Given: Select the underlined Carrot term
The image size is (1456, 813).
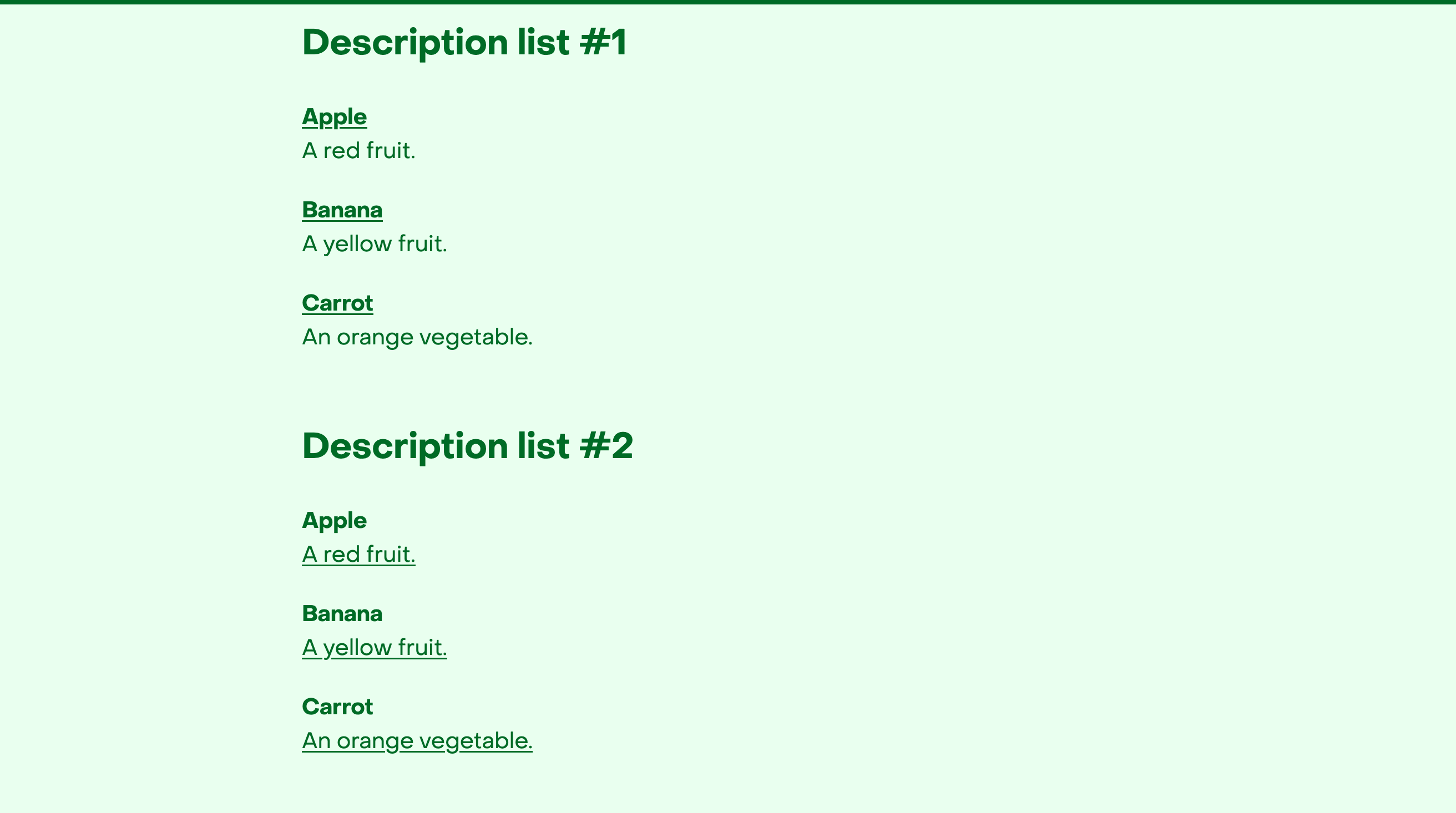Looking at the screenshot, I should [x=337, y=303].
